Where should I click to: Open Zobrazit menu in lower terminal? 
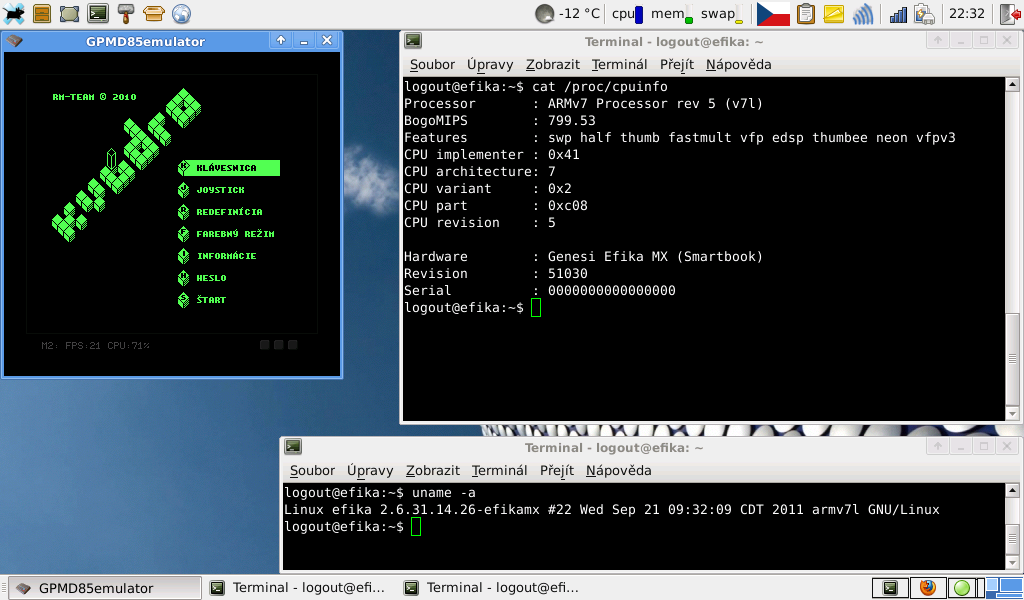433,470
